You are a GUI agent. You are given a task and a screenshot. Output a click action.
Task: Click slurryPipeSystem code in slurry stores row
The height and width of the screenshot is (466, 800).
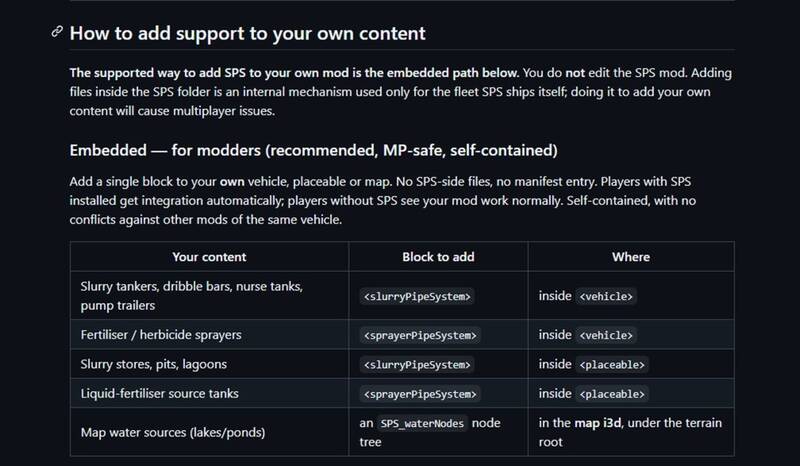point(417,364)
